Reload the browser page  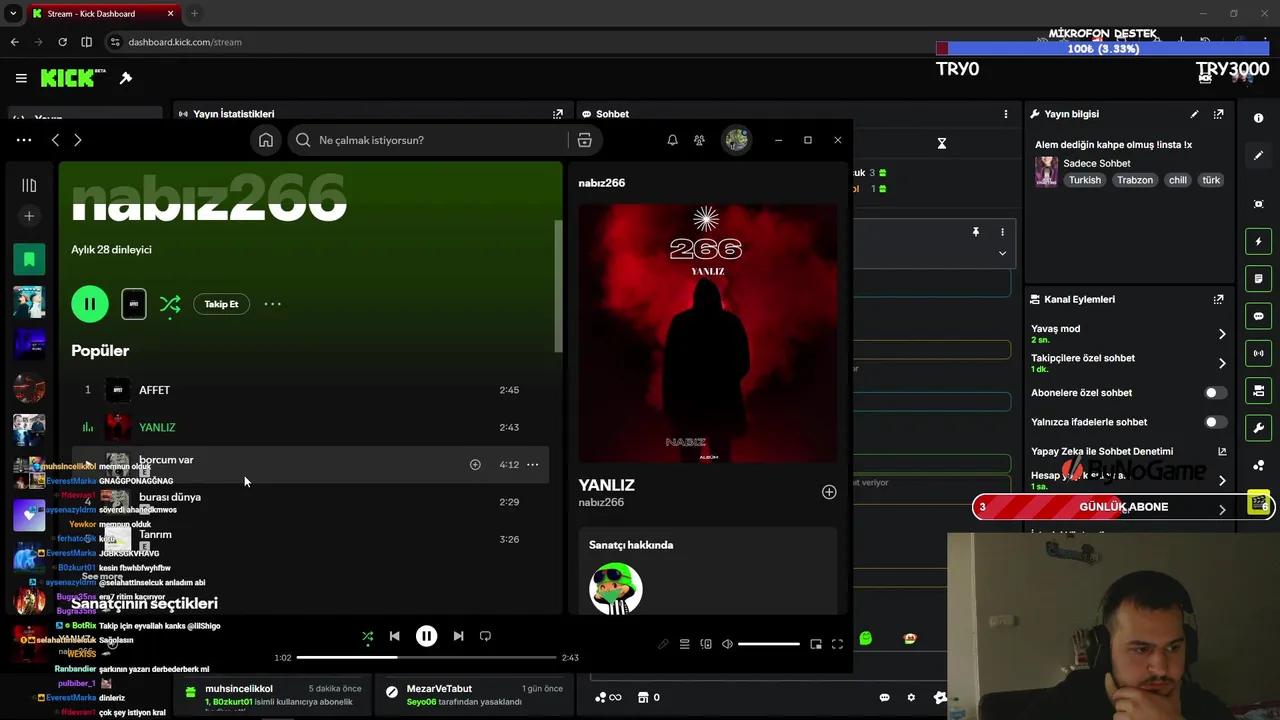(62, 42)
